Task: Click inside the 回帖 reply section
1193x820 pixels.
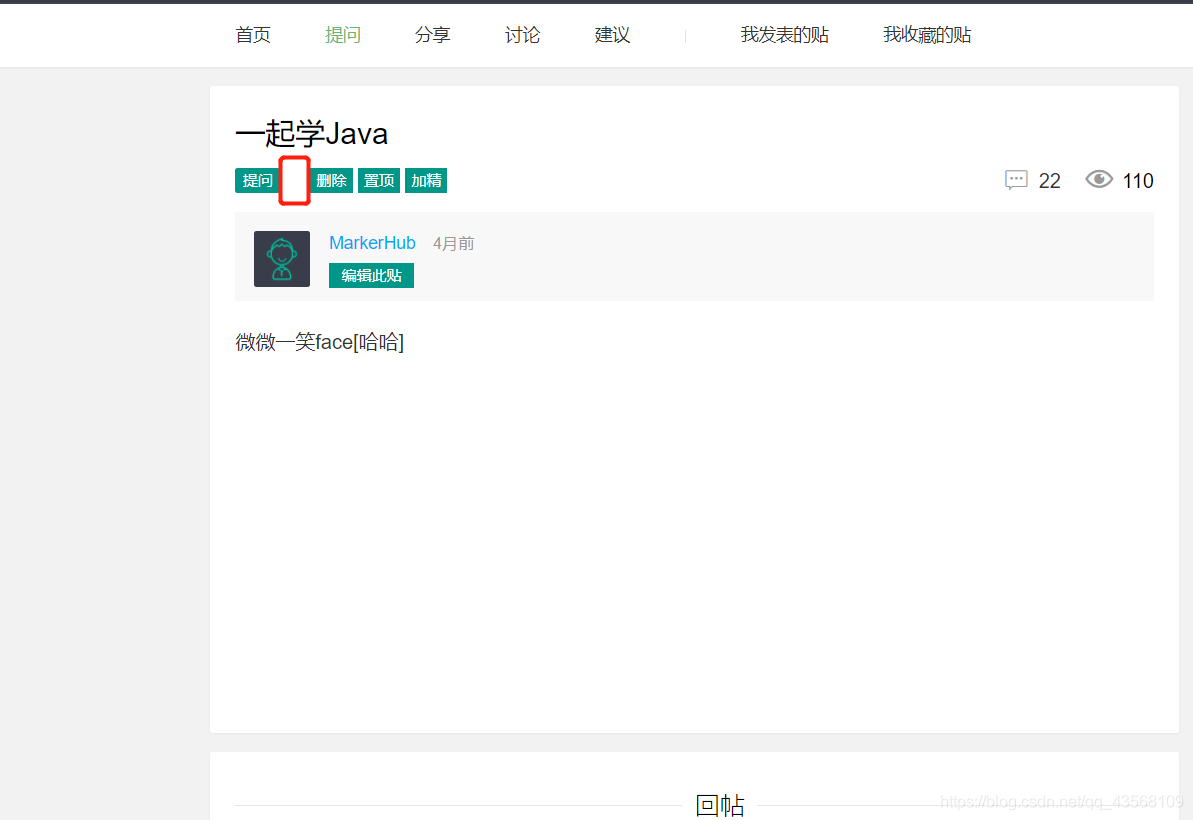Action: (x=721, y=805)
